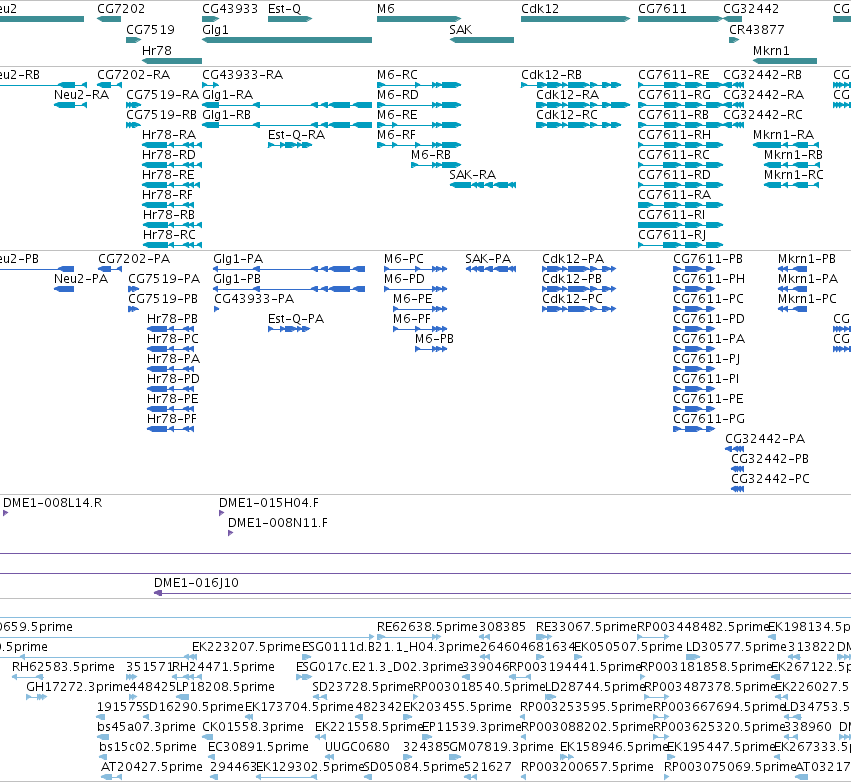Click the Hr78-RF transcript label

click(167, 194)
